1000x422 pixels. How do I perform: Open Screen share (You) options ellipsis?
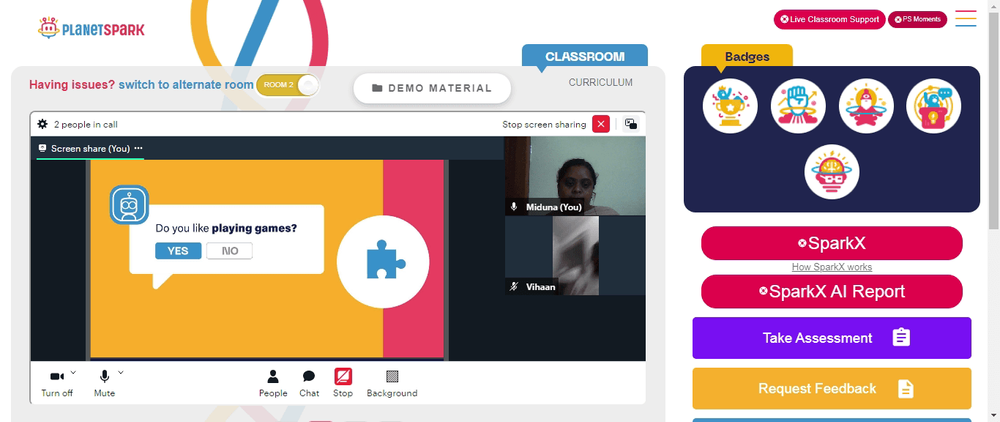[138, 149]
